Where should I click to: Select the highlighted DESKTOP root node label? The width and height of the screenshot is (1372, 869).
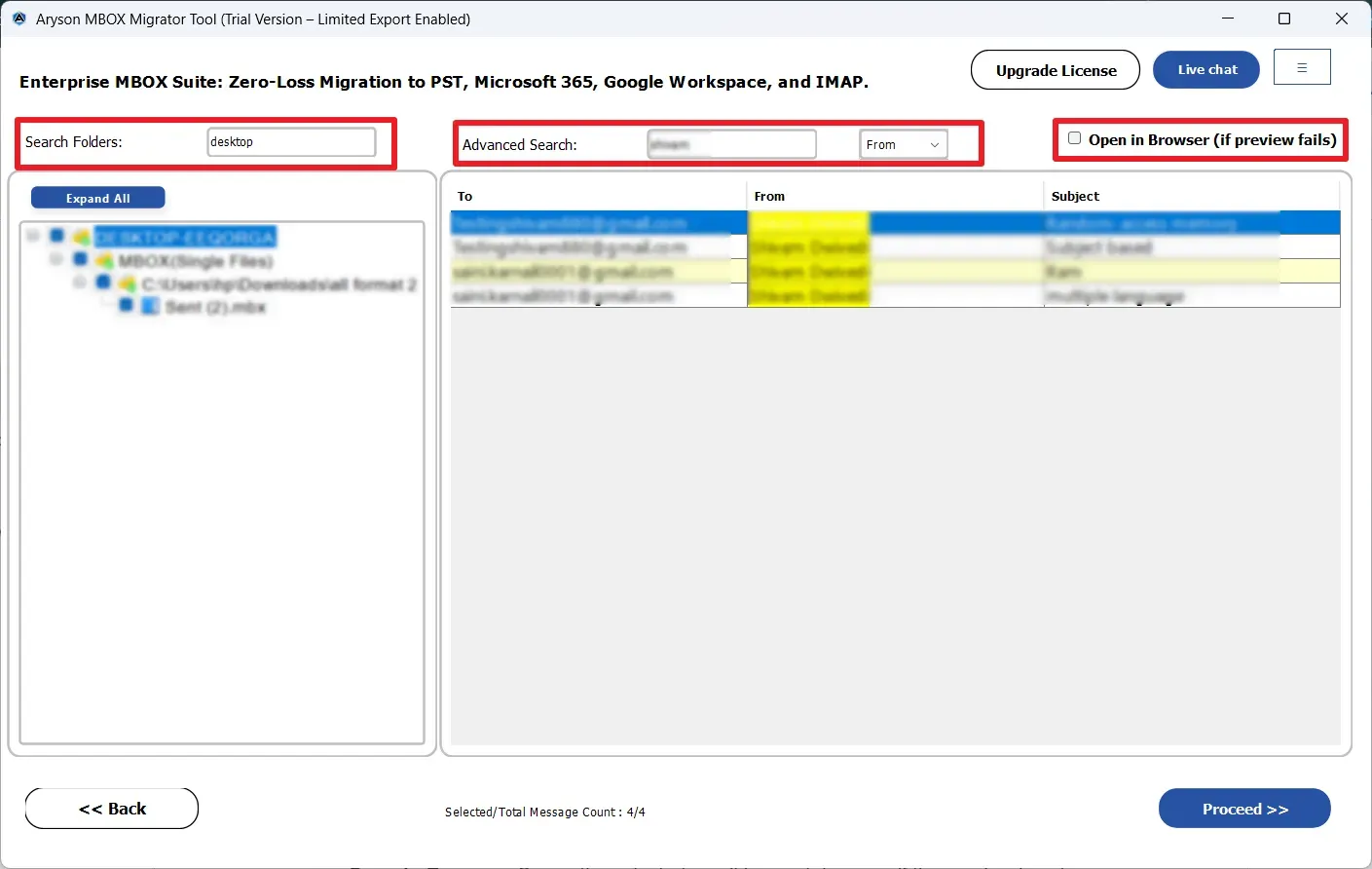[x=186, y=237]
